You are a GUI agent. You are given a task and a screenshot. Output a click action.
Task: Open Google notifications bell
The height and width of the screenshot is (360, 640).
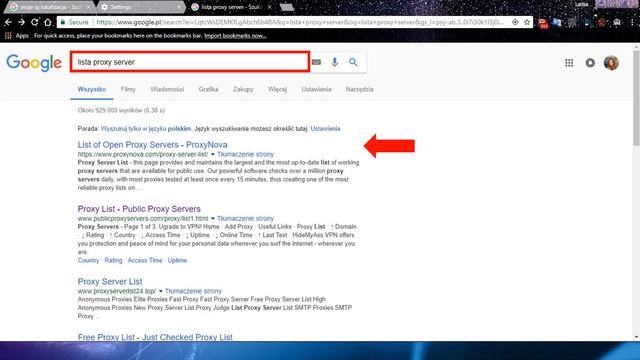click(590, 63)
